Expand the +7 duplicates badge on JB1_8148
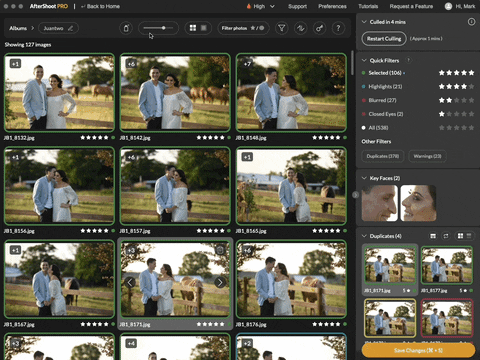480x360 pixels. click(247, 64)
